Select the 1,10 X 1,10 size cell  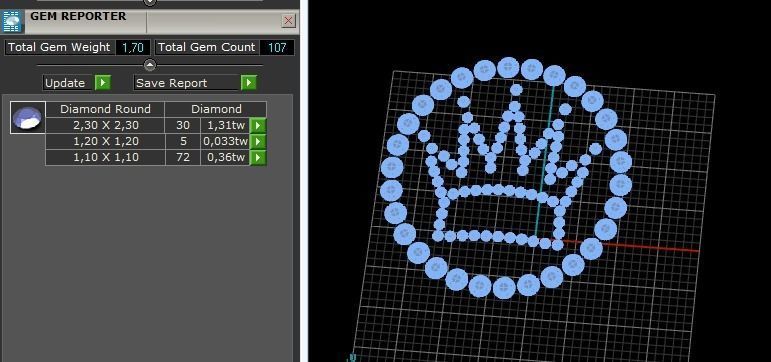(105, 157)
